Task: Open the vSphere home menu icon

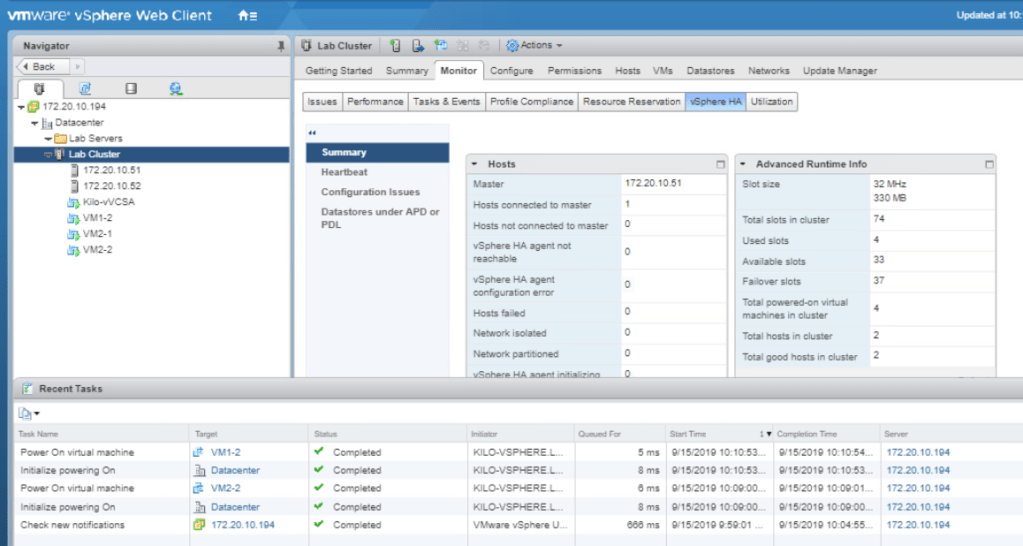Action: 247,16
